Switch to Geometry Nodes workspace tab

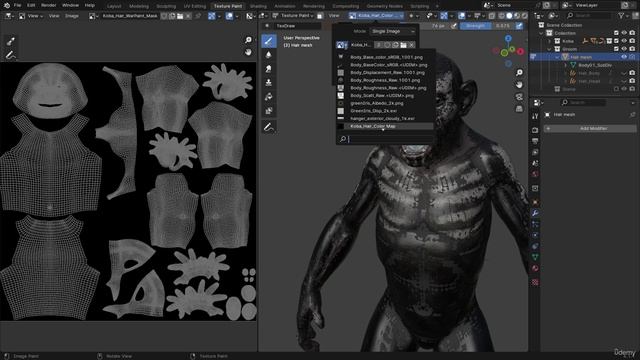tap(384, 6)
